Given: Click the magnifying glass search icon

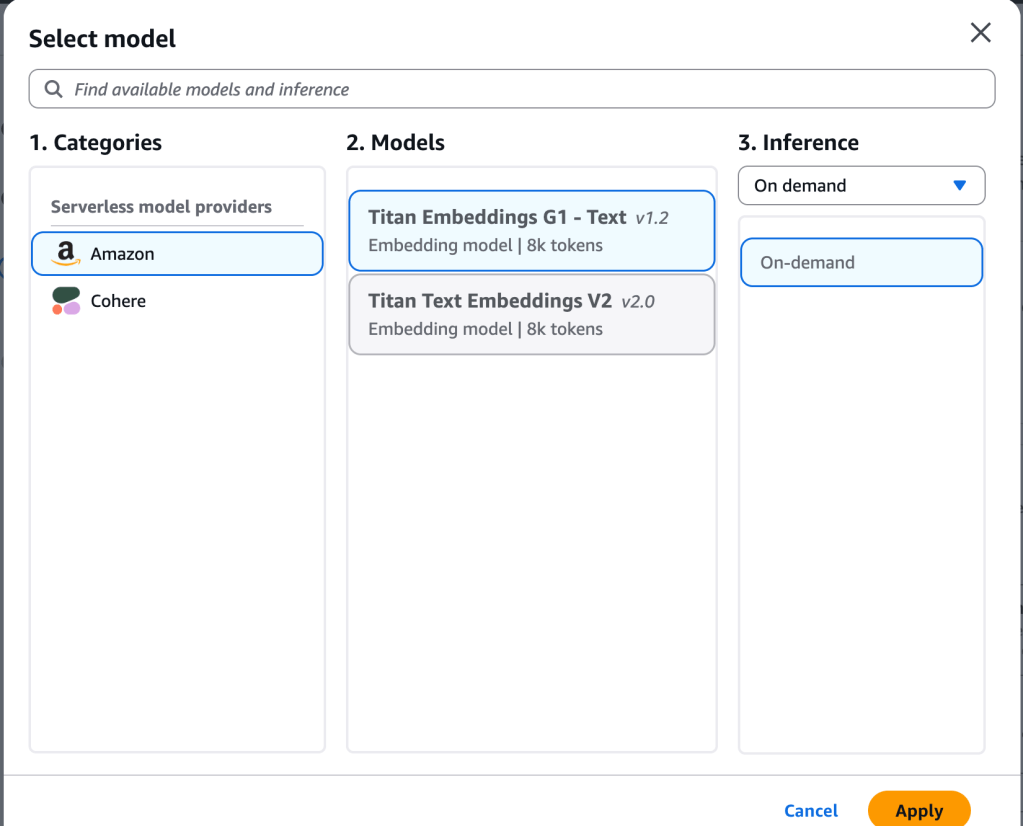Looking at the screenshot, I should (53, 89).
